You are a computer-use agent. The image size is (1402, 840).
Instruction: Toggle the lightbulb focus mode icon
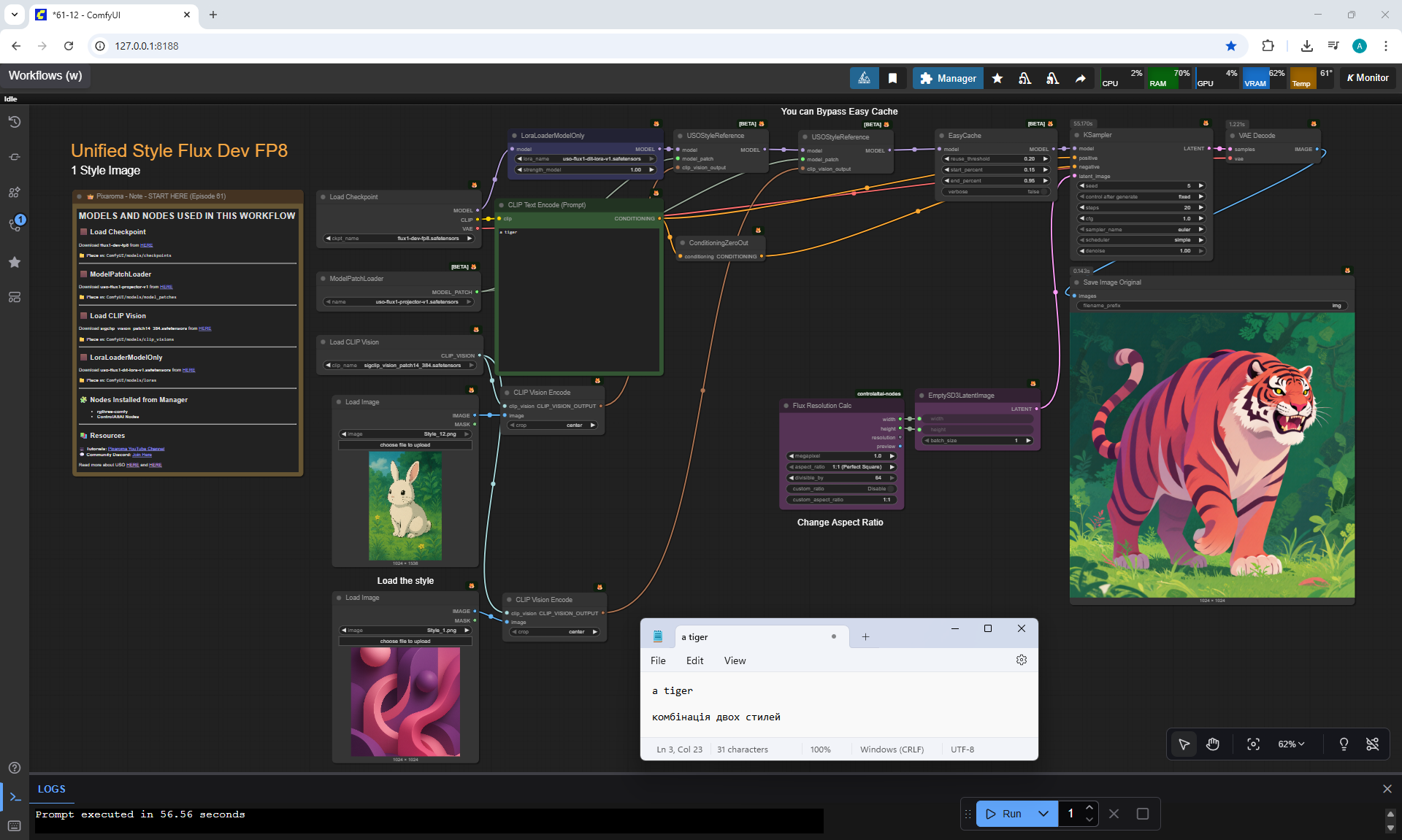click(1344, 744)
